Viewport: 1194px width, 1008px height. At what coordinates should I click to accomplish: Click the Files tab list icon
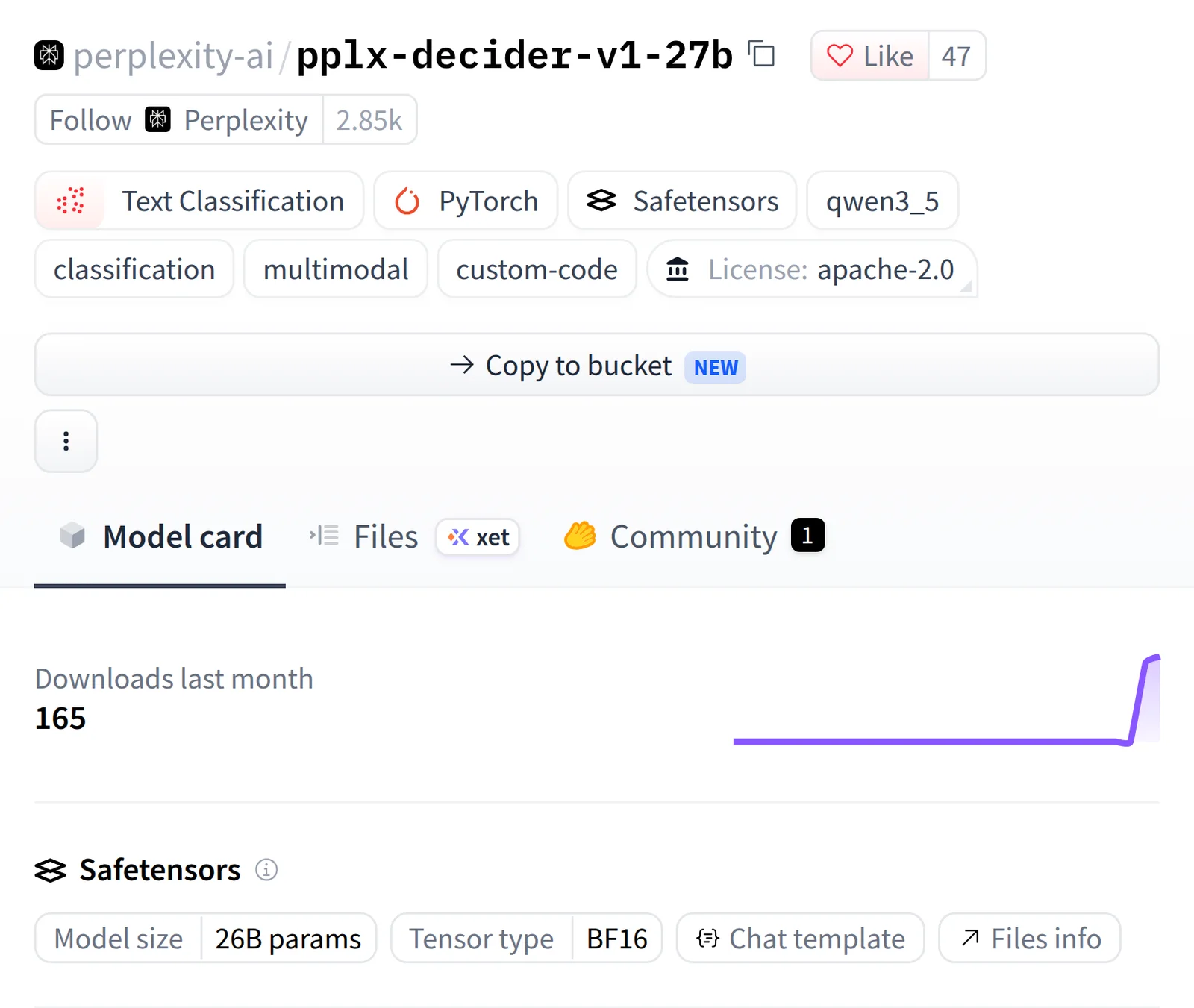pyautogui.click(x=325, y=536)
